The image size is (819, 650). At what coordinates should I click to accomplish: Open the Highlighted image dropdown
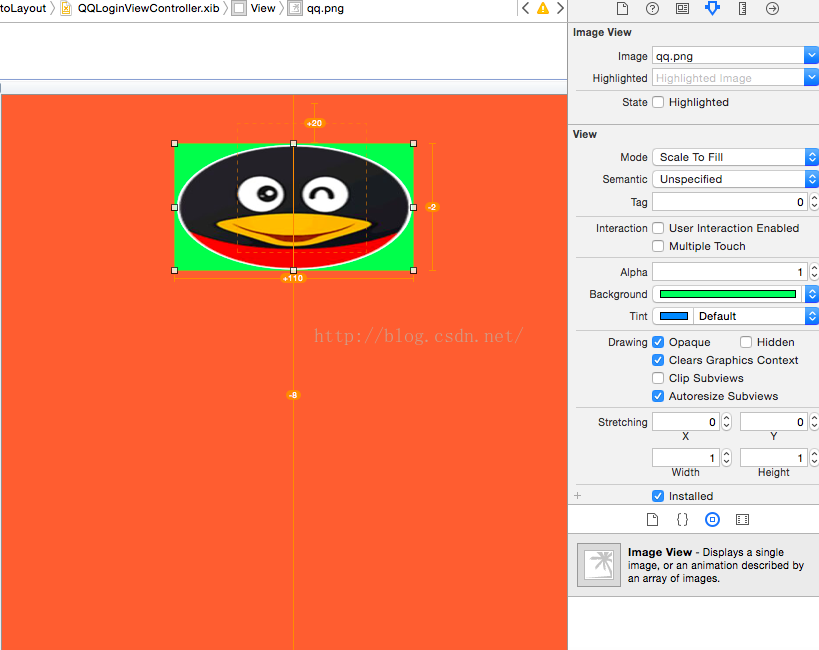tap(811, 77)
